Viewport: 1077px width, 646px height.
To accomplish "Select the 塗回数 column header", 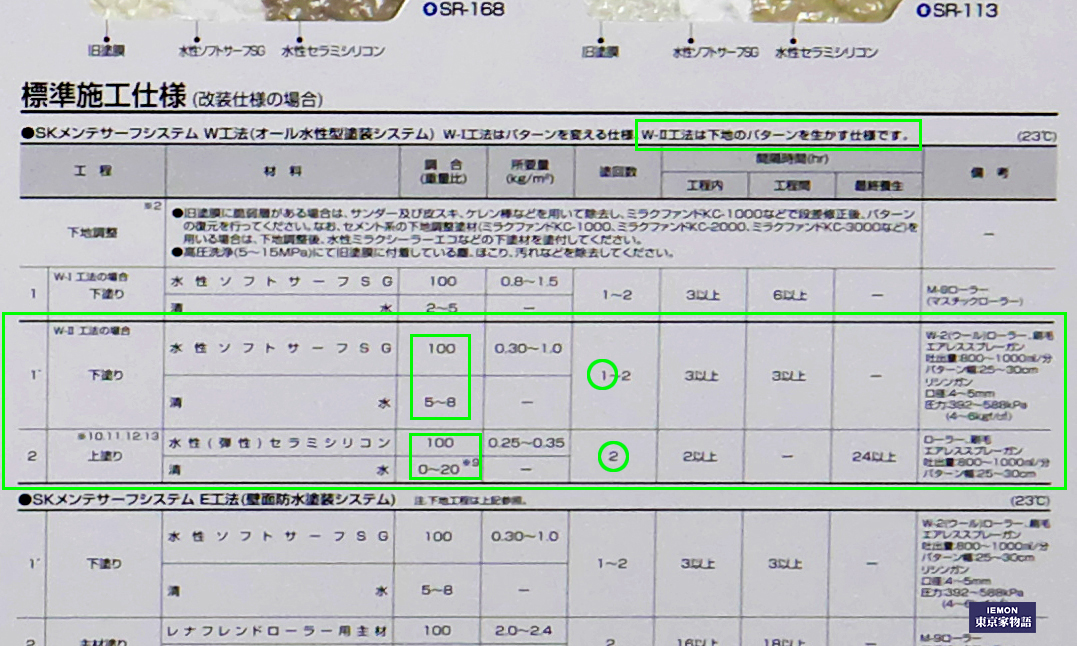I will point(613,172).
